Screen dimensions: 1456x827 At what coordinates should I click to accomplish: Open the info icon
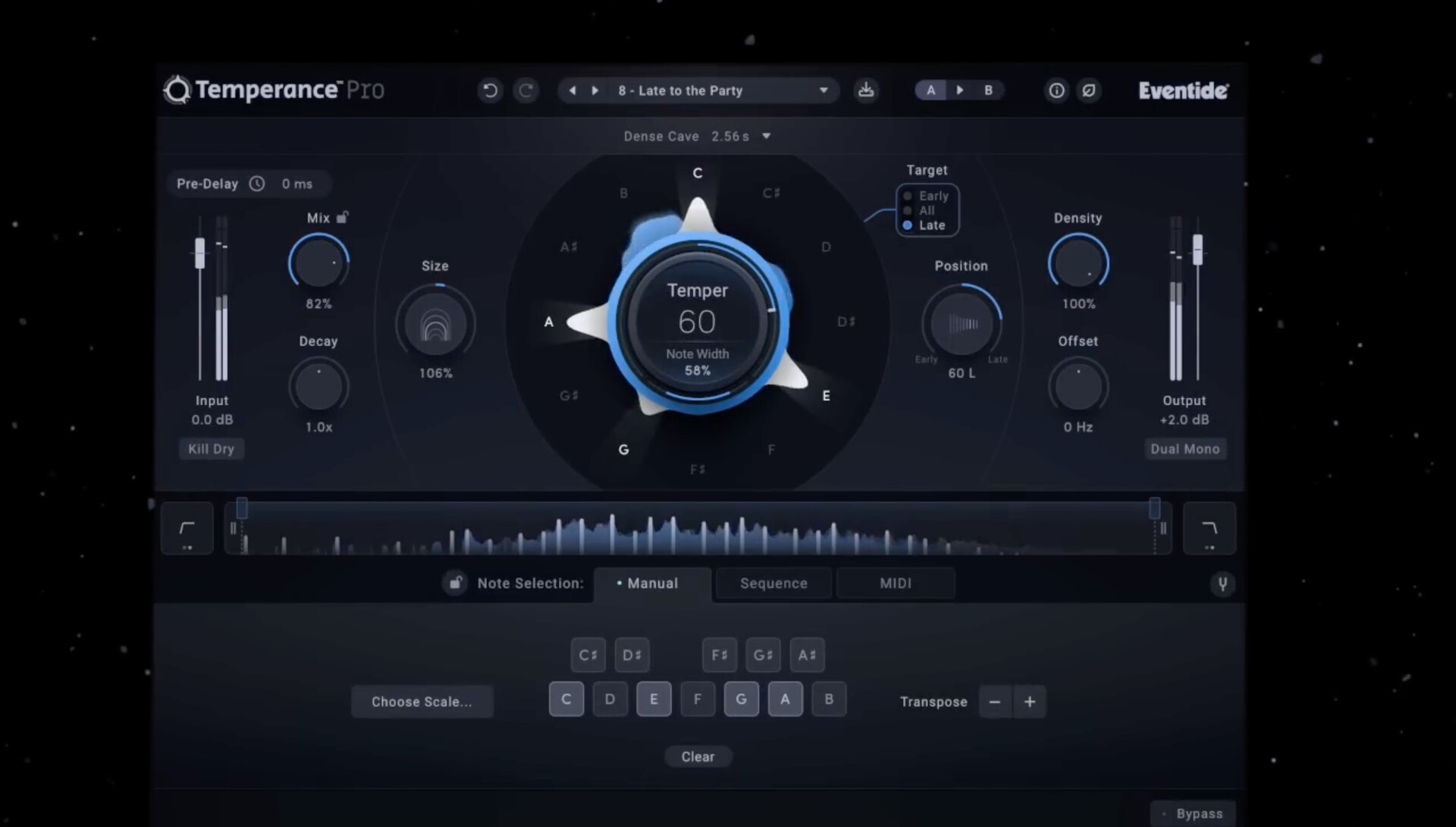[1056, 91]
